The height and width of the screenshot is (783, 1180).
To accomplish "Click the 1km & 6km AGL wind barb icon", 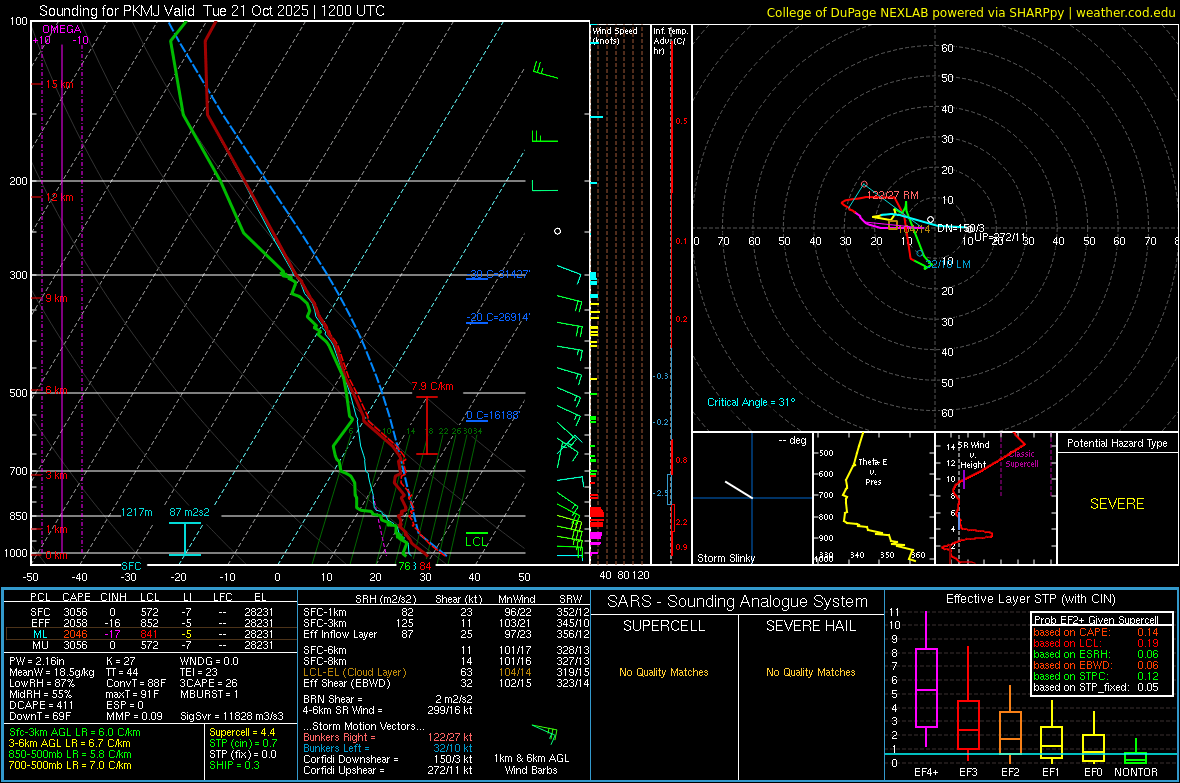I will 546,734.
